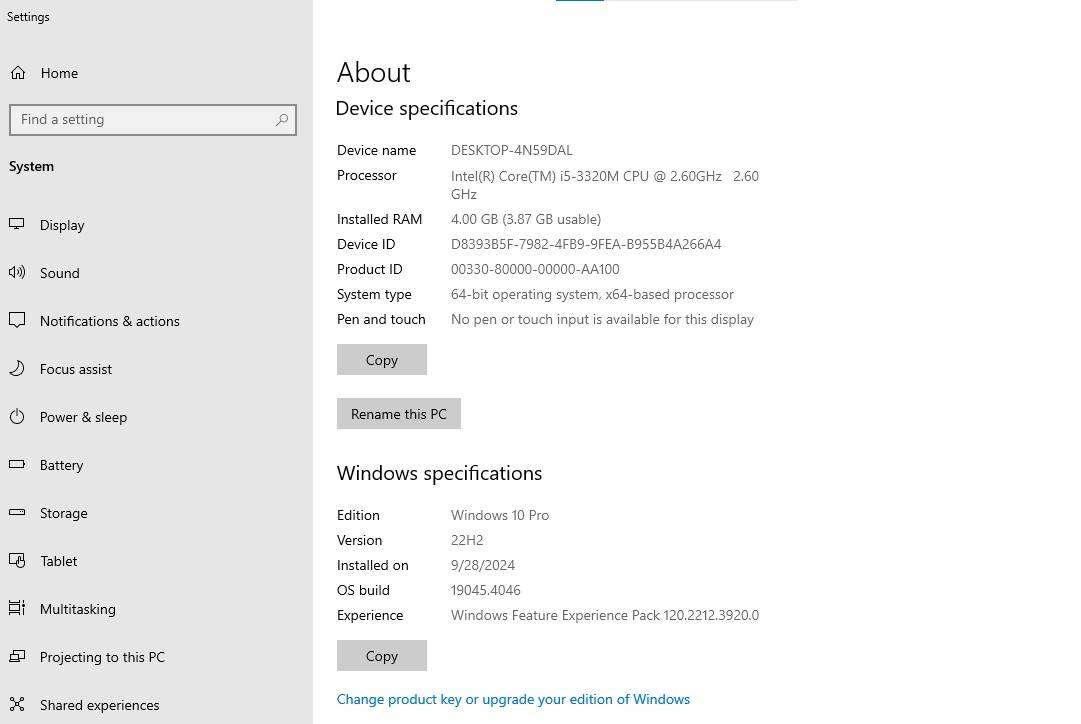1081x724 pixels.
Task: Click the Focus assist moon icon
Action: coord(17,369)
